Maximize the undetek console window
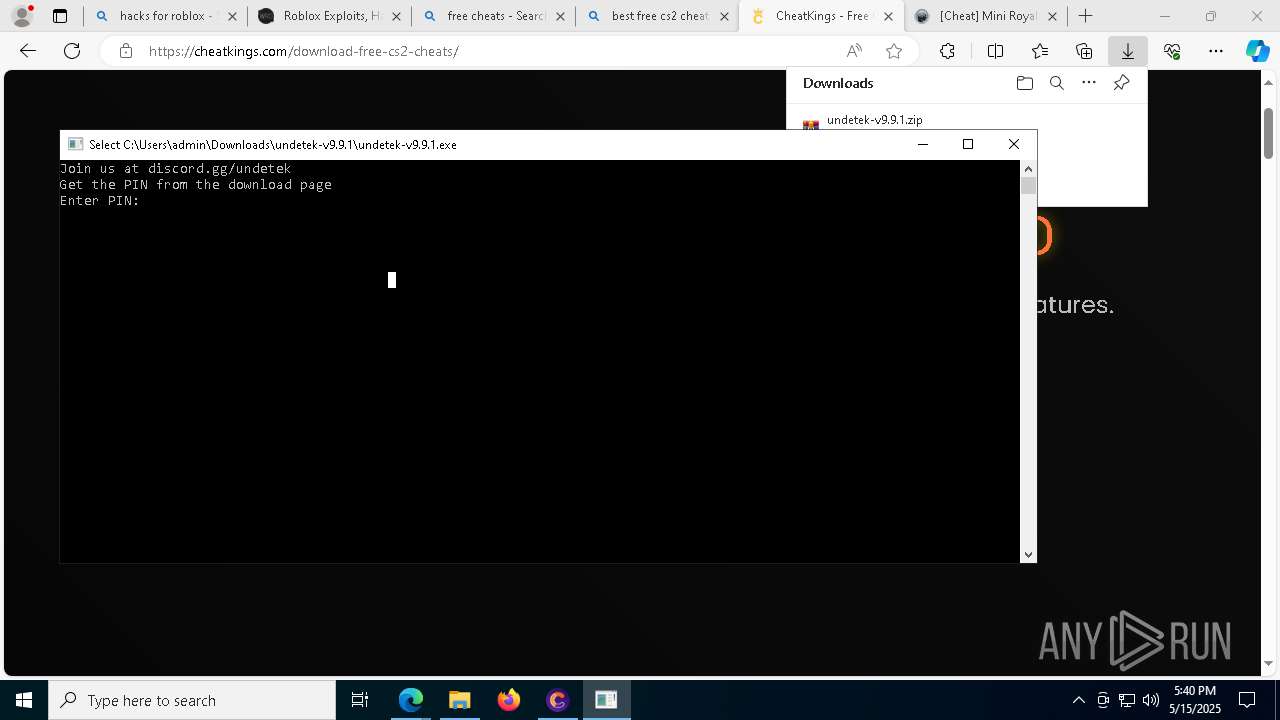Image resolution: width=1280 pixels, height=720 pixels. click(x=968, y=144)
